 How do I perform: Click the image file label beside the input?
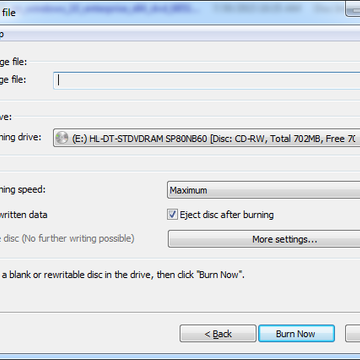[x=13, y=80]
